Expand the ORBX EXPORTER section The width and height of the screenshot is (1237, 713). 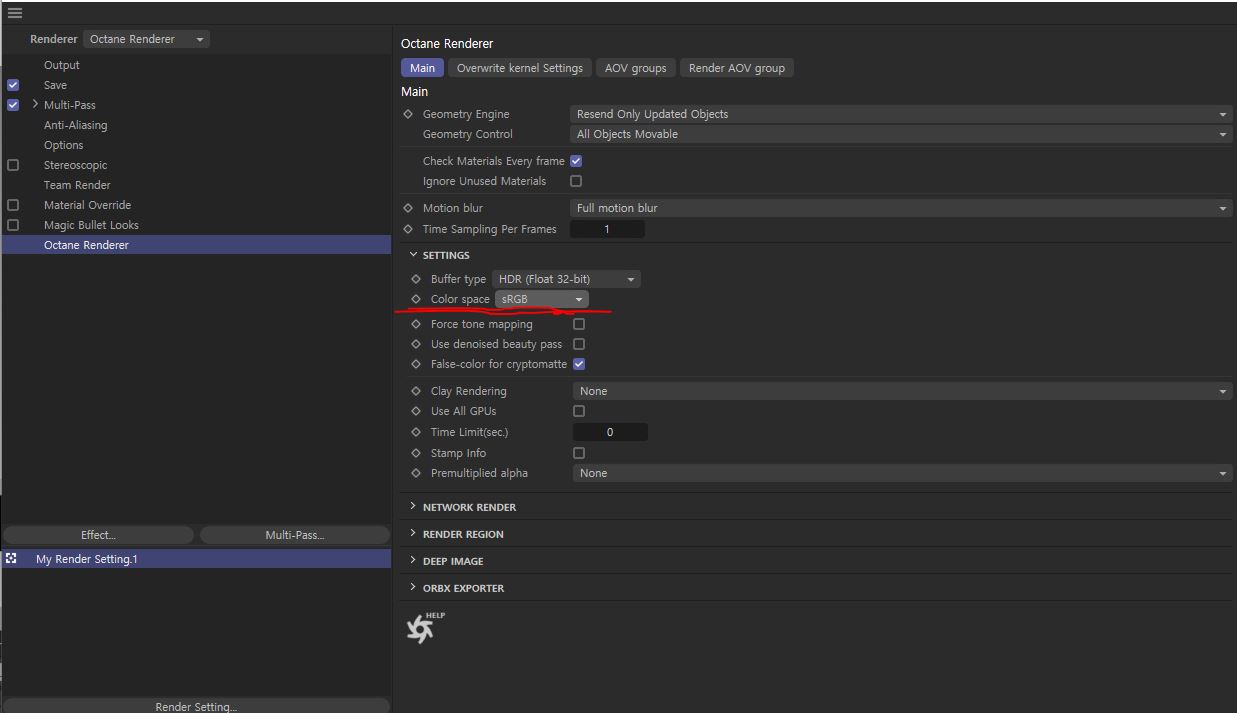[413, 588]
